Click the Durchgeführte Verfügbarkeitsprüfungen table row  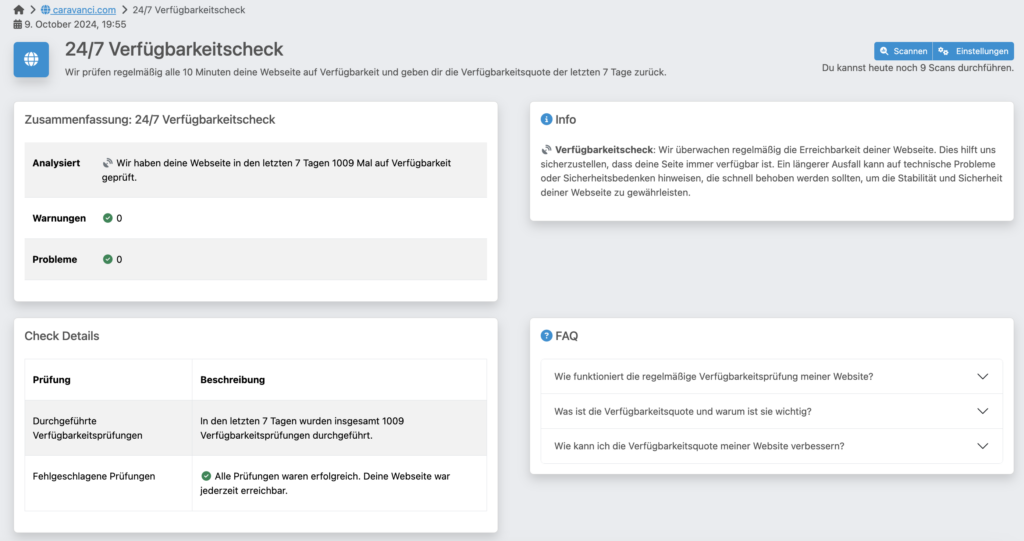255,428
